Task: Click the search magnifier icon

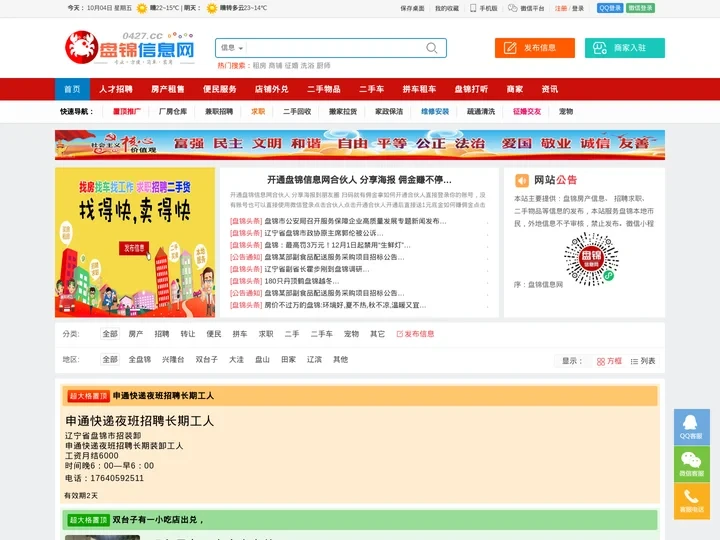Action: pos(431,48)
